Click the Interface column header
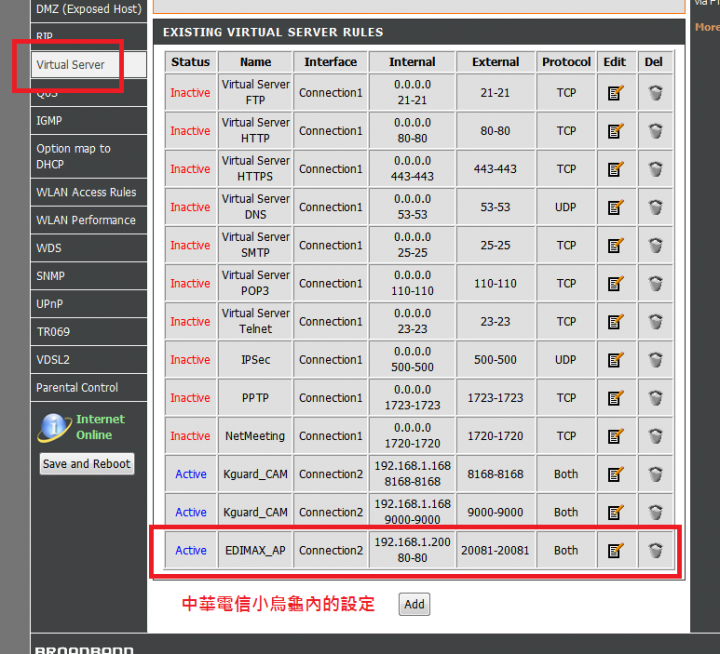The height and width of the screenshot is (654, 720). pos(331,62)
